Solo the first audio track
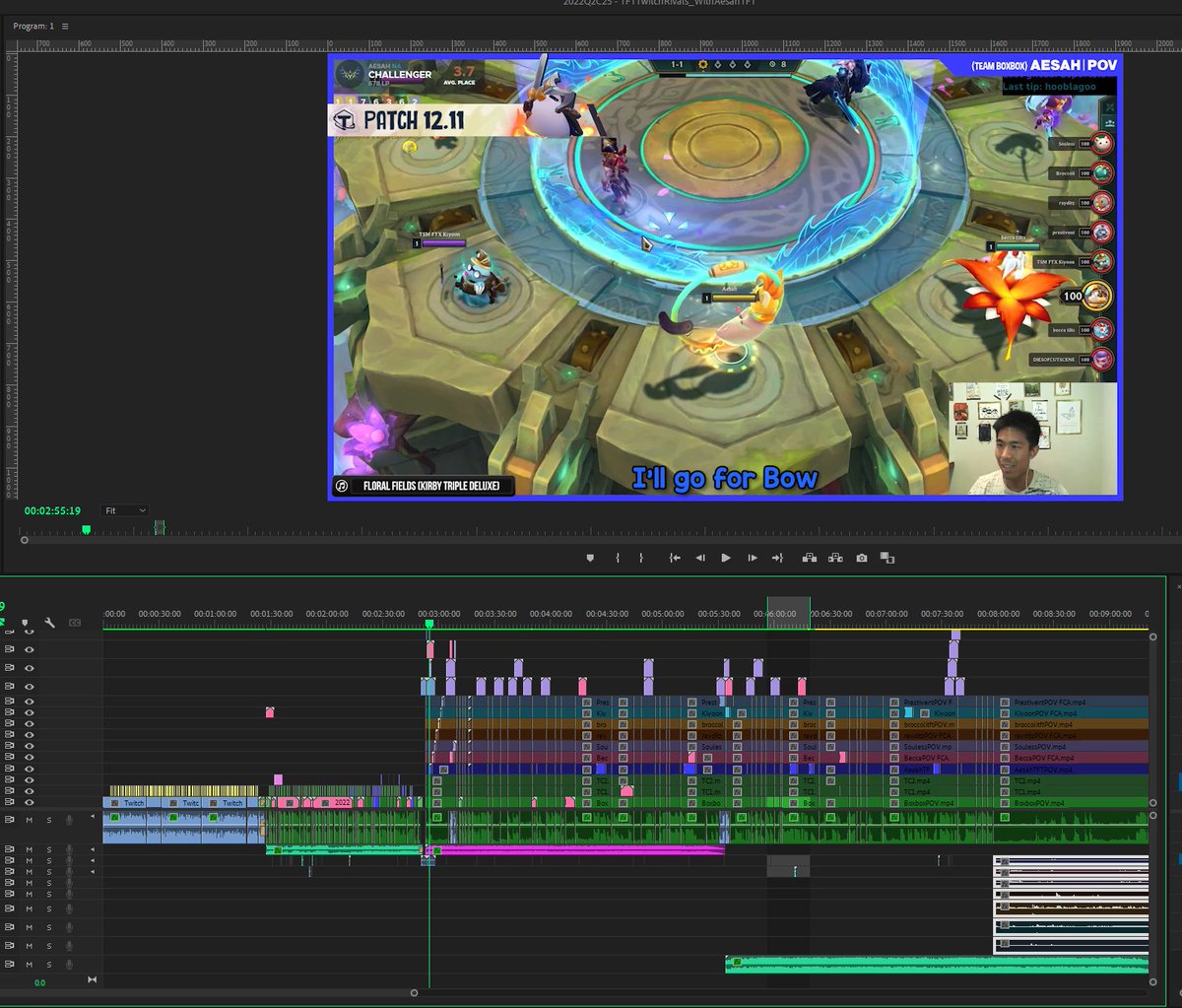The width and height of the screenshot is (1182, 1008). point(48,820)
